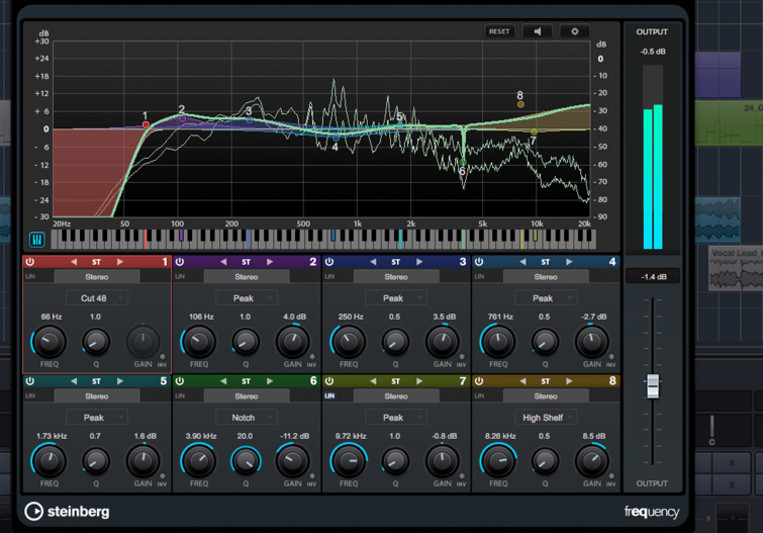The width and height of the screenshot is (763, 533).
Task: Click band 5 right arrow icon
Action: click(120, 381)
